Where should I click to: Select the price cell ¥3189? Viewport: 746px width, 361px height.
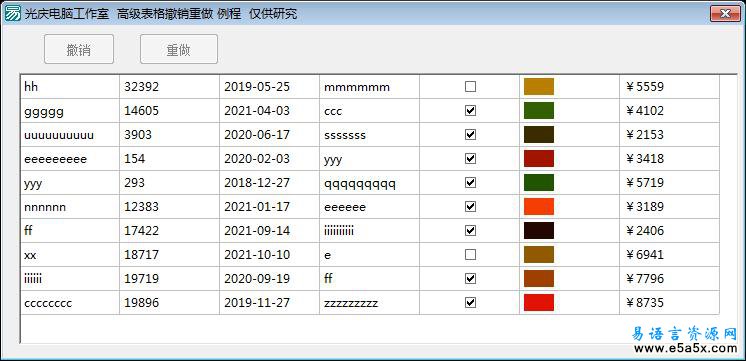click(x=669, y=206)
